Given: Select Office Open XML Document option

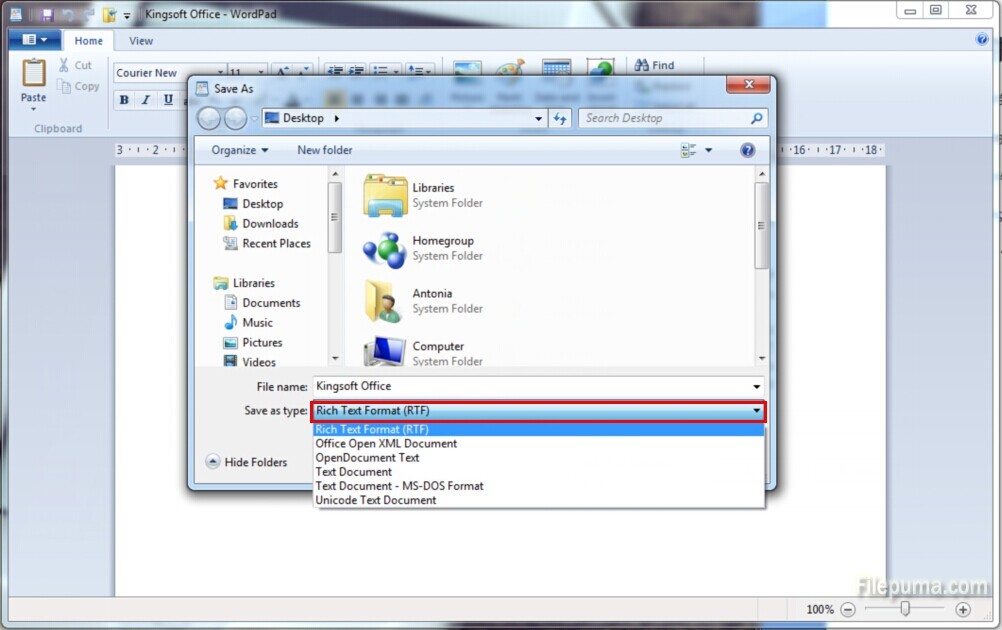Looking at the screenshot, I should click(386, 444).
